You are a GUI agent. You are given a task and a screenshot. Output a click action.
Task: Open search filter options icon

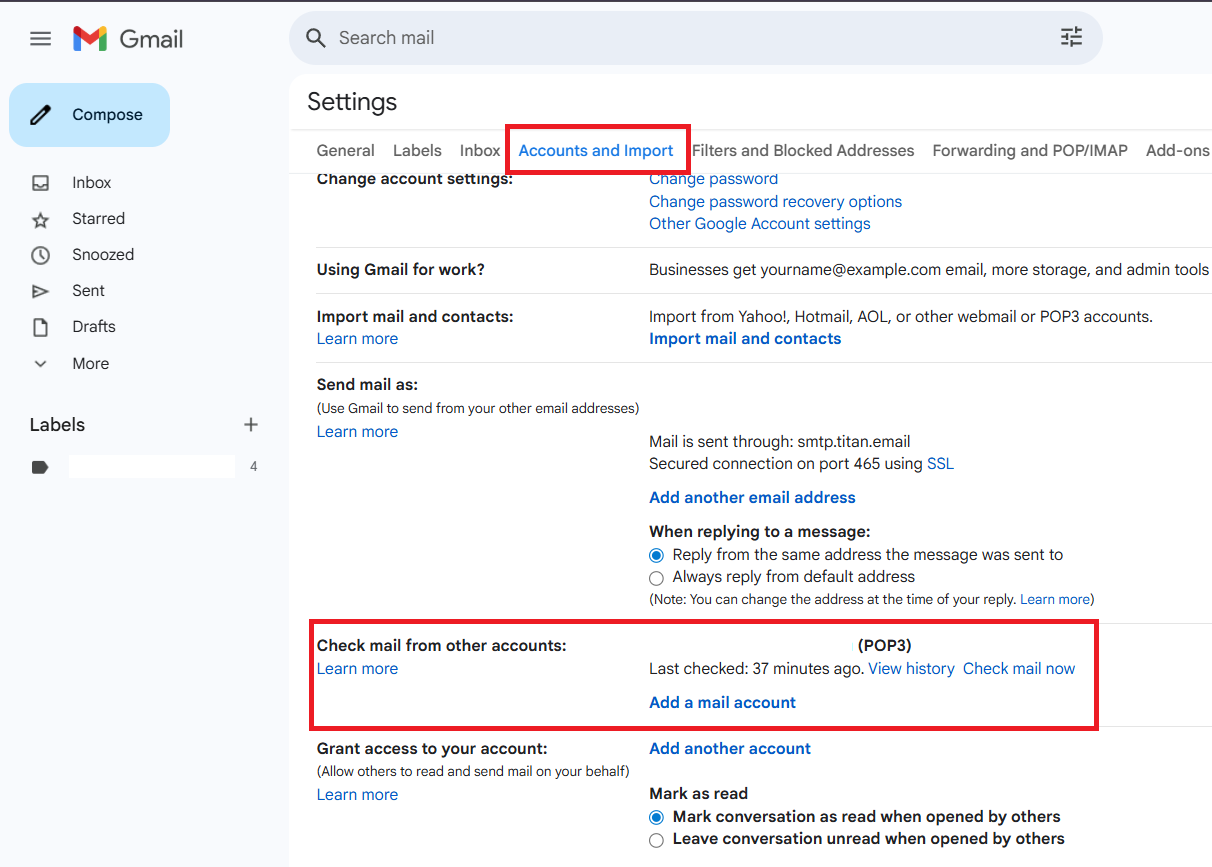tap(1071, 38)
